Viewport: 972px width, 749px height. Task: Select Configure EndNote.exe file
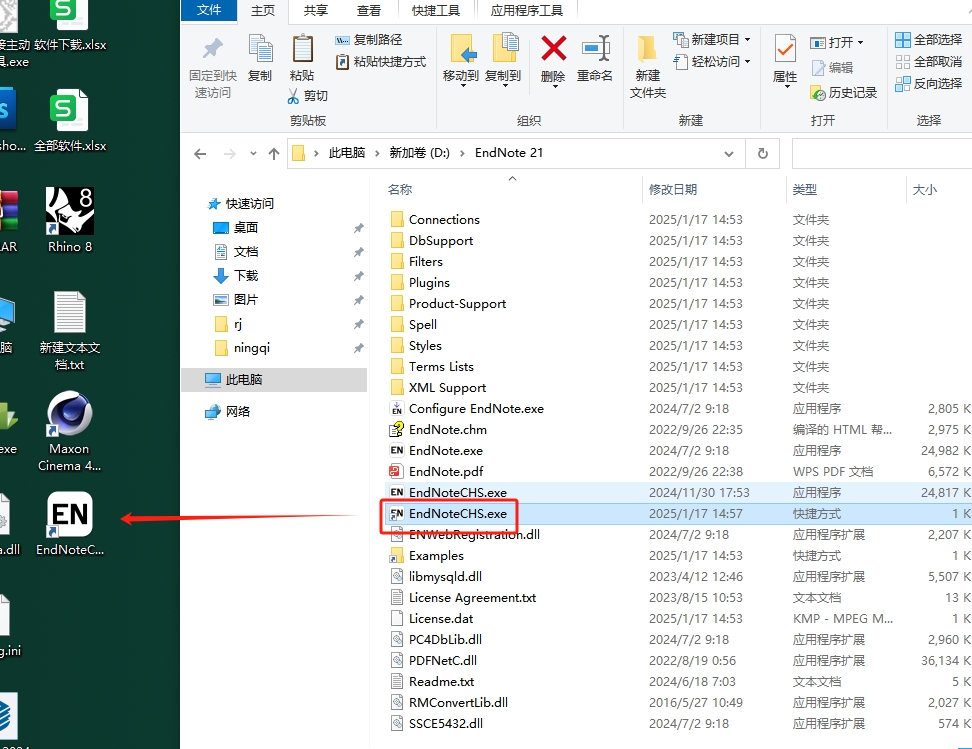[467, 409]
